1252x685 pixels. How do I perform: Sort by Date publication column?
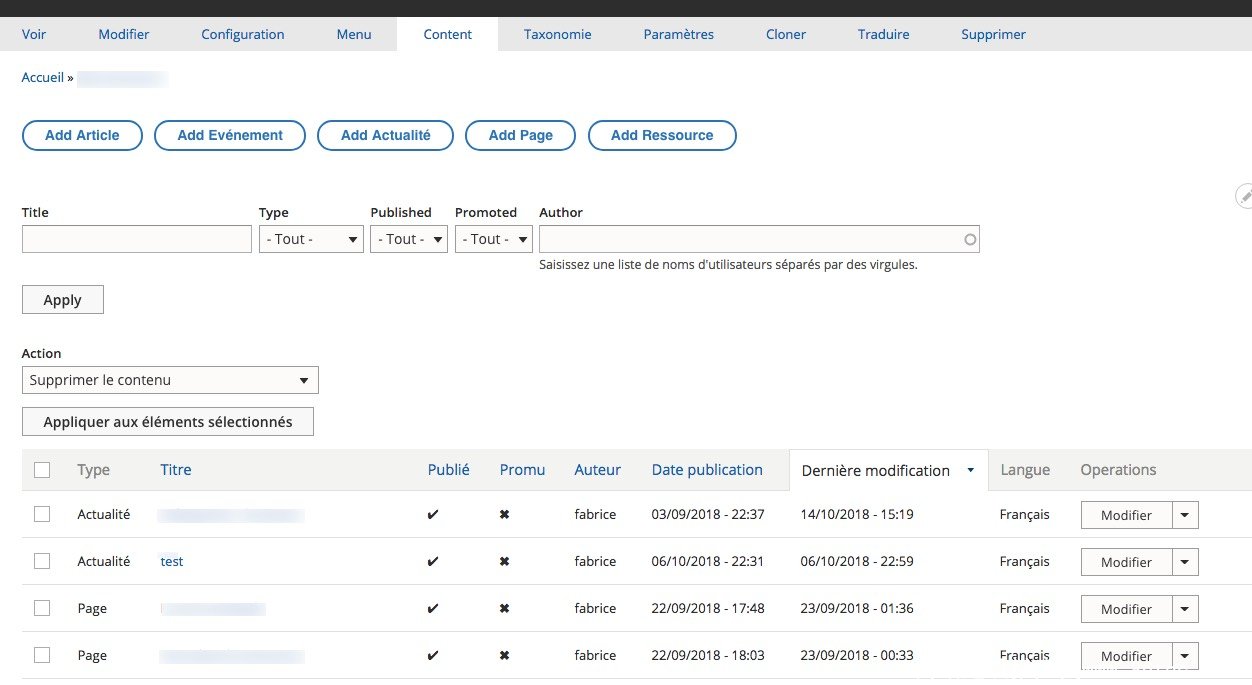coord(707,469)
